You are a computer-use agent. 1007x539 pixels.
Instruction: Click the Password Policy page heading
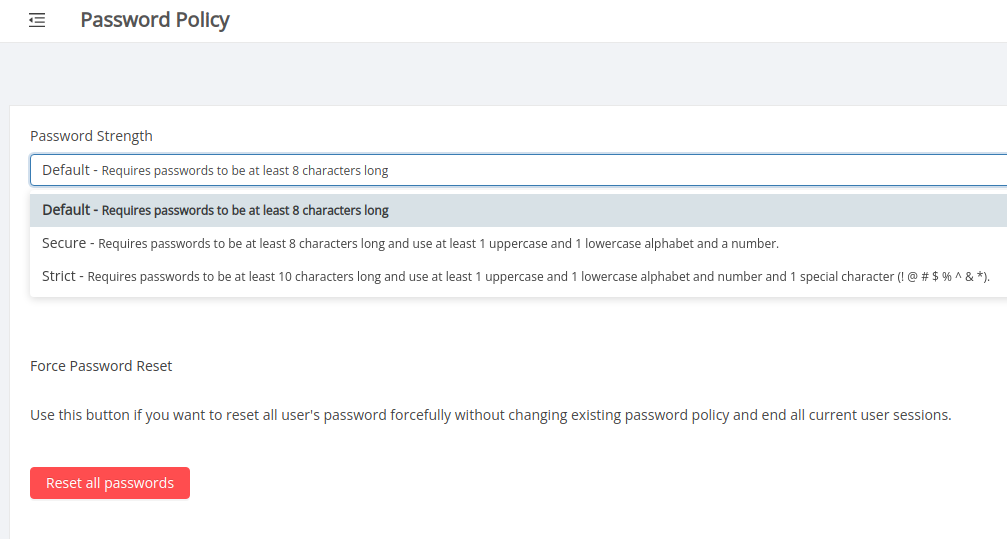155,21
